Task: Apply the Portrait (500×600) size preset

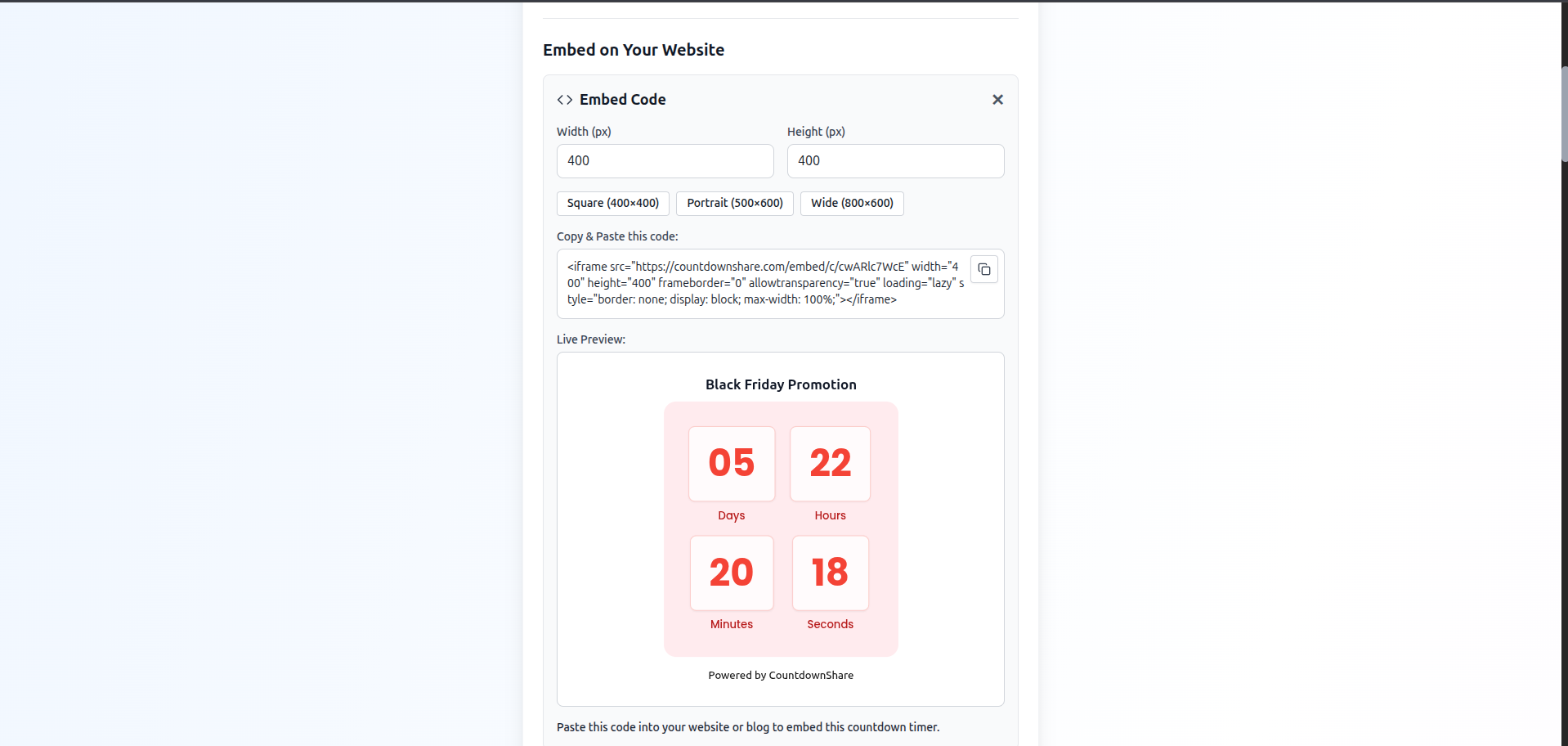Action: [733, 203]
